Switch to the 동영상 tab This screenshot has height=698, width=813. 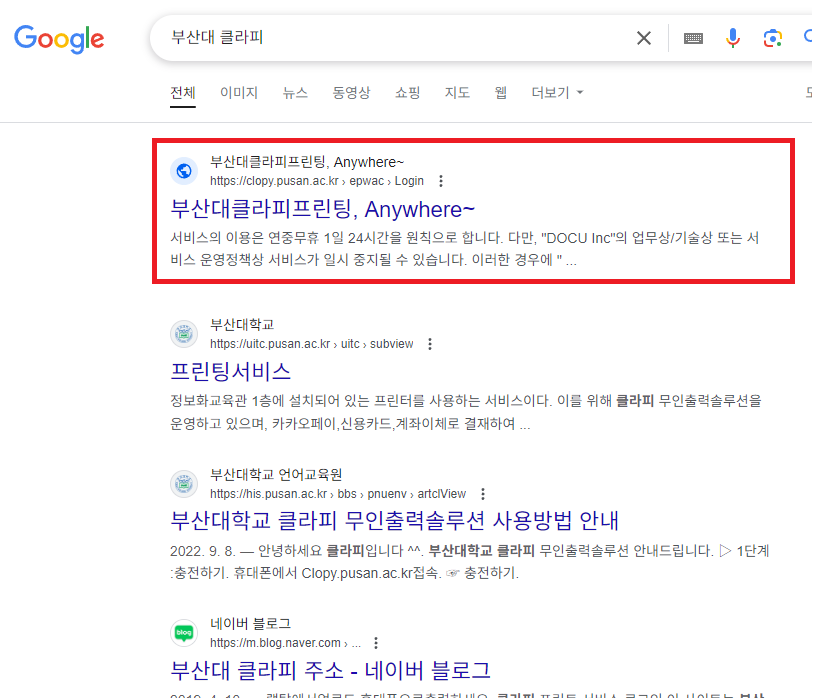pos(351,93)
